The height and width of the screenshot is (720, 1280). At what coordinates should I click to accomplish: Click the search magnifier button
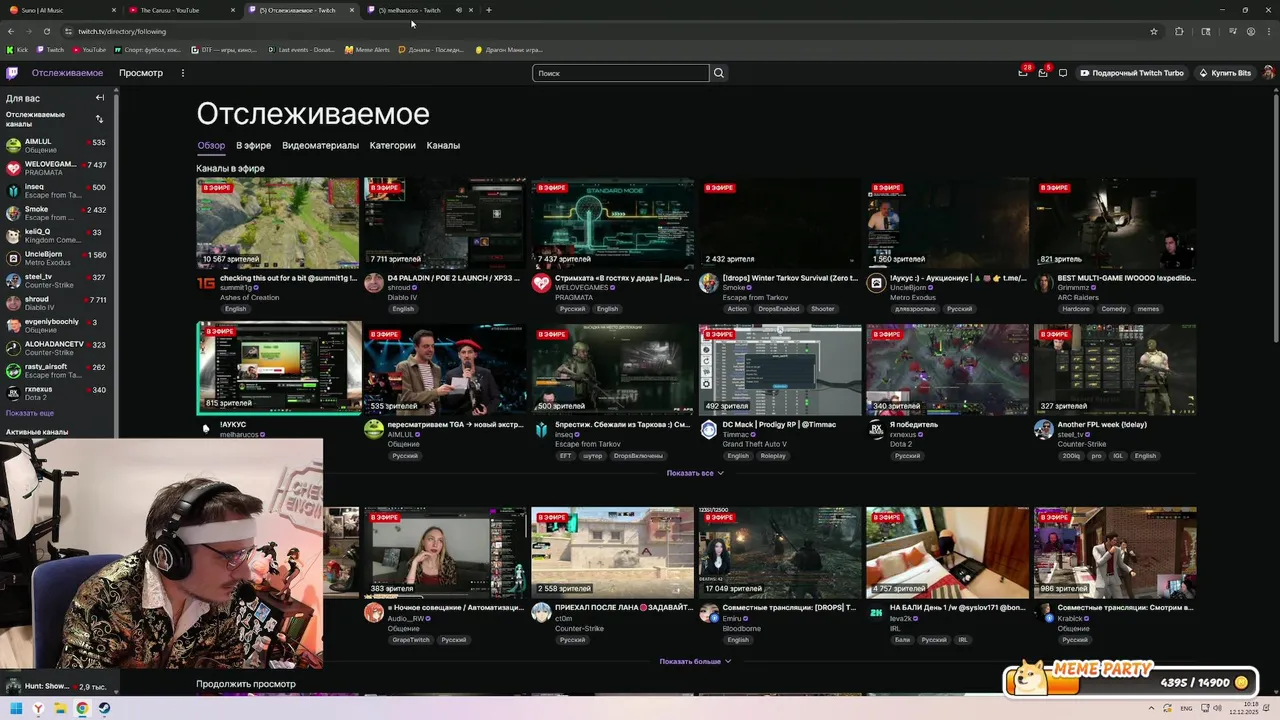tap(718, 73)
